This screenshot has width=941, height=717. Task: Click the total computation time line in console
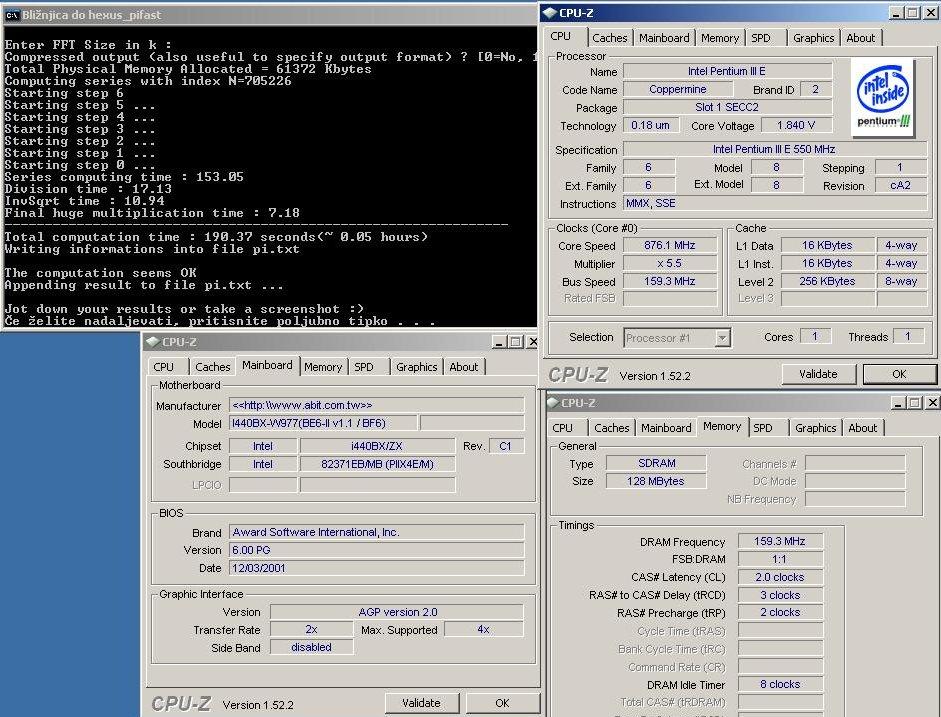click(x=216, y=237)
